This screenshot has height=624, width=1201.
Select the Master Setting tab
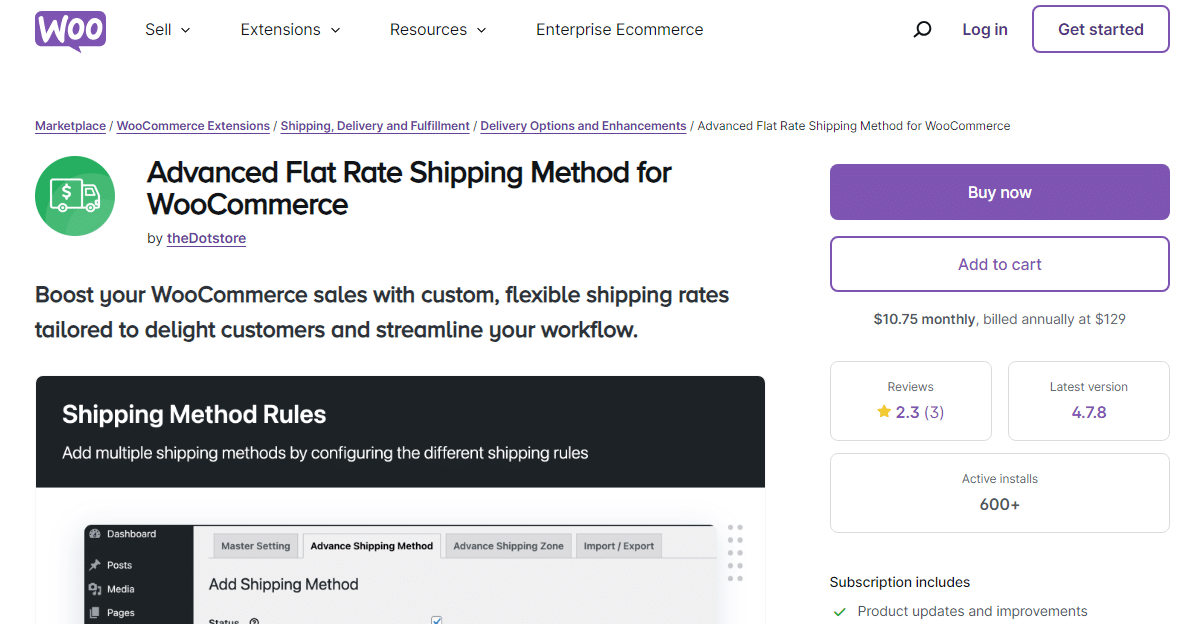(256, 545)
